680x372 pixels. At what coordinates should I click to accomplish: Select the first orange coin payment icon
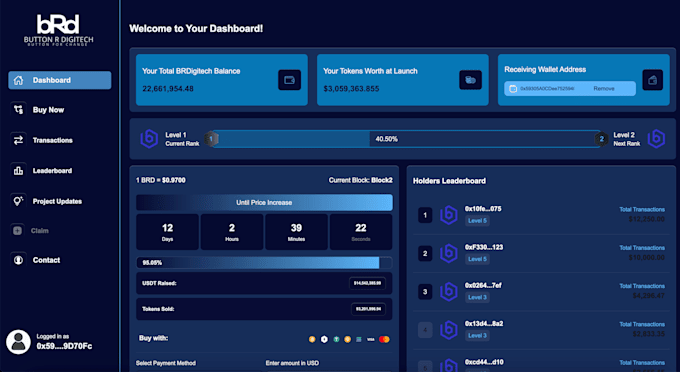coord(312,339)
